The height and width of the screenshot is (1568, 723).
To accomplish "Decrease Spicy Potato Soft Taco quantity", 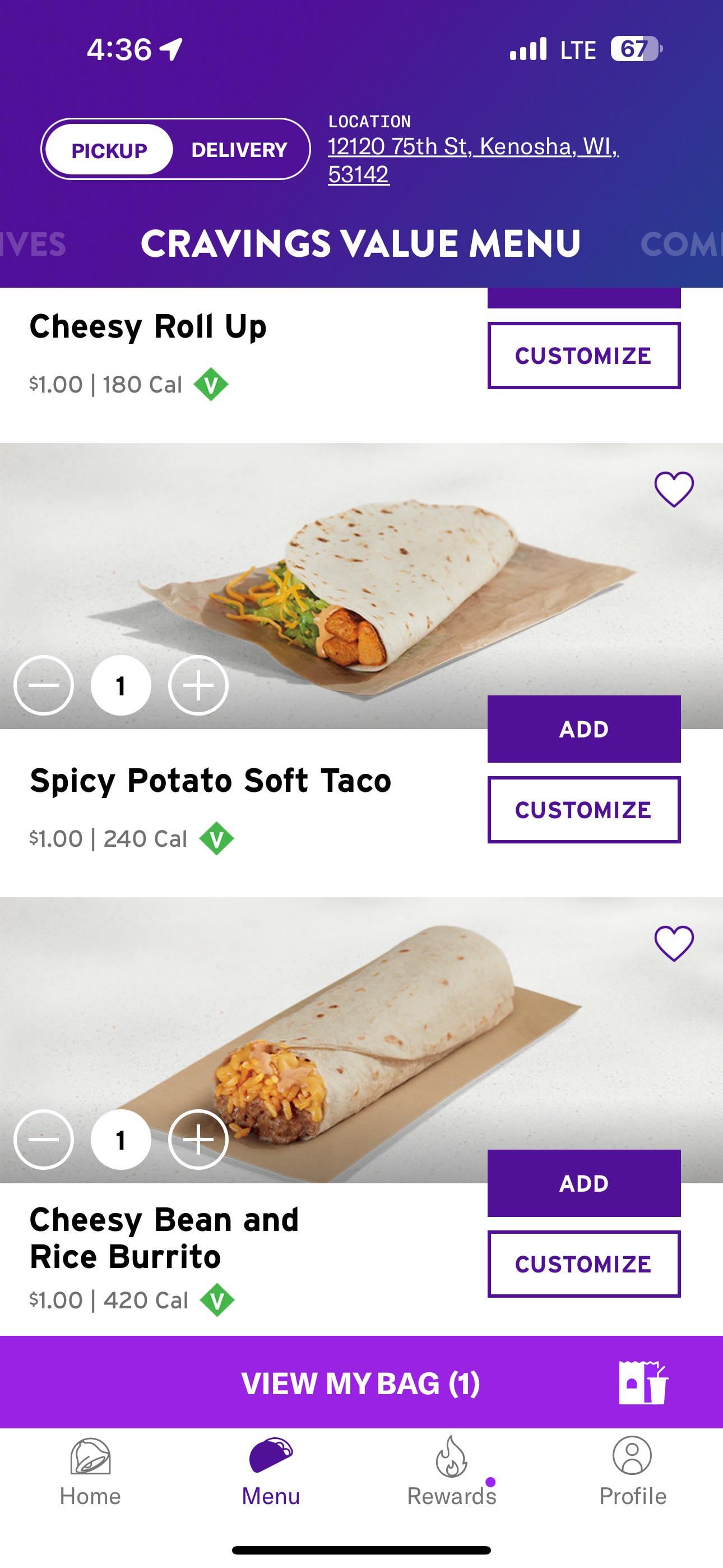I will (x=44, y=685).
